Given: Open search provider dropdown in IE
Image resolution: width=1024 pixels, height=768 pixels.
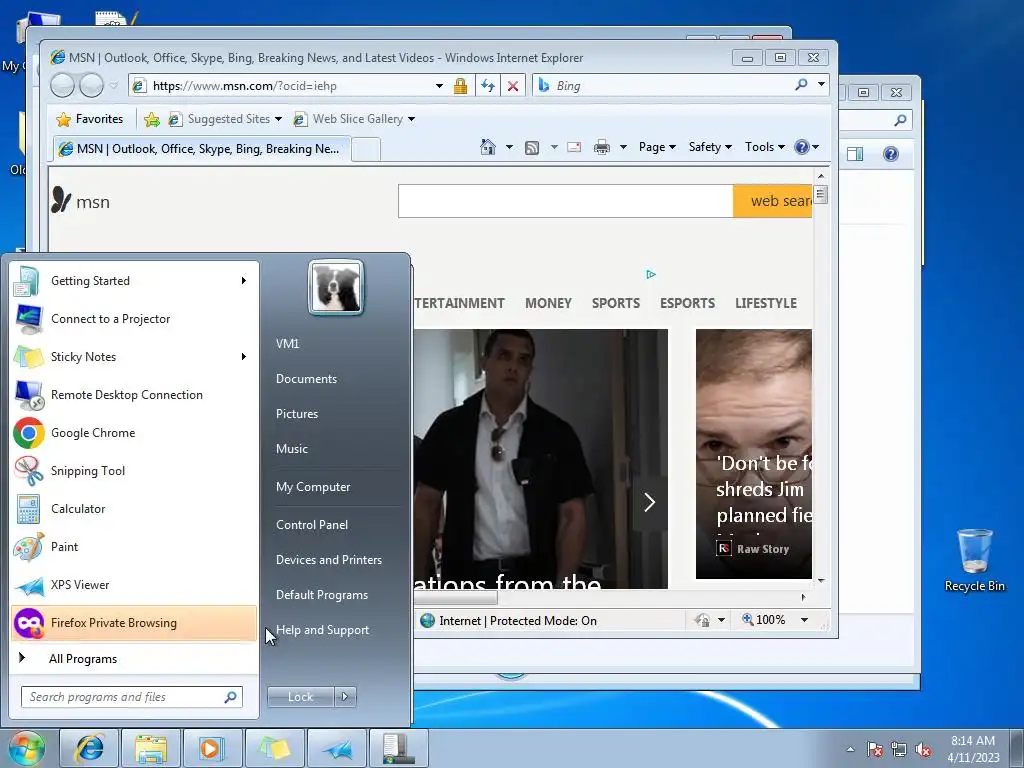Looking at the screenshot, I should coord(822,84).
